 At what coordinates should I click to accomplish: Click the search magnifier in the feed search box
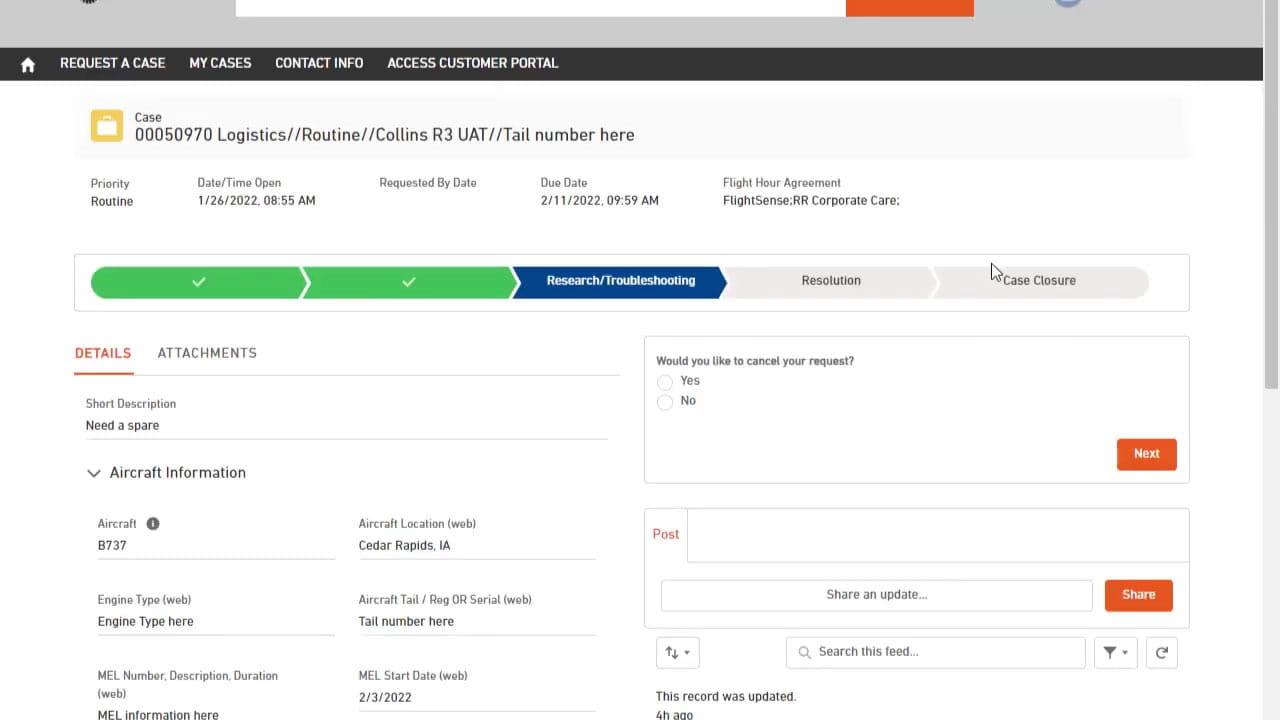805,652
